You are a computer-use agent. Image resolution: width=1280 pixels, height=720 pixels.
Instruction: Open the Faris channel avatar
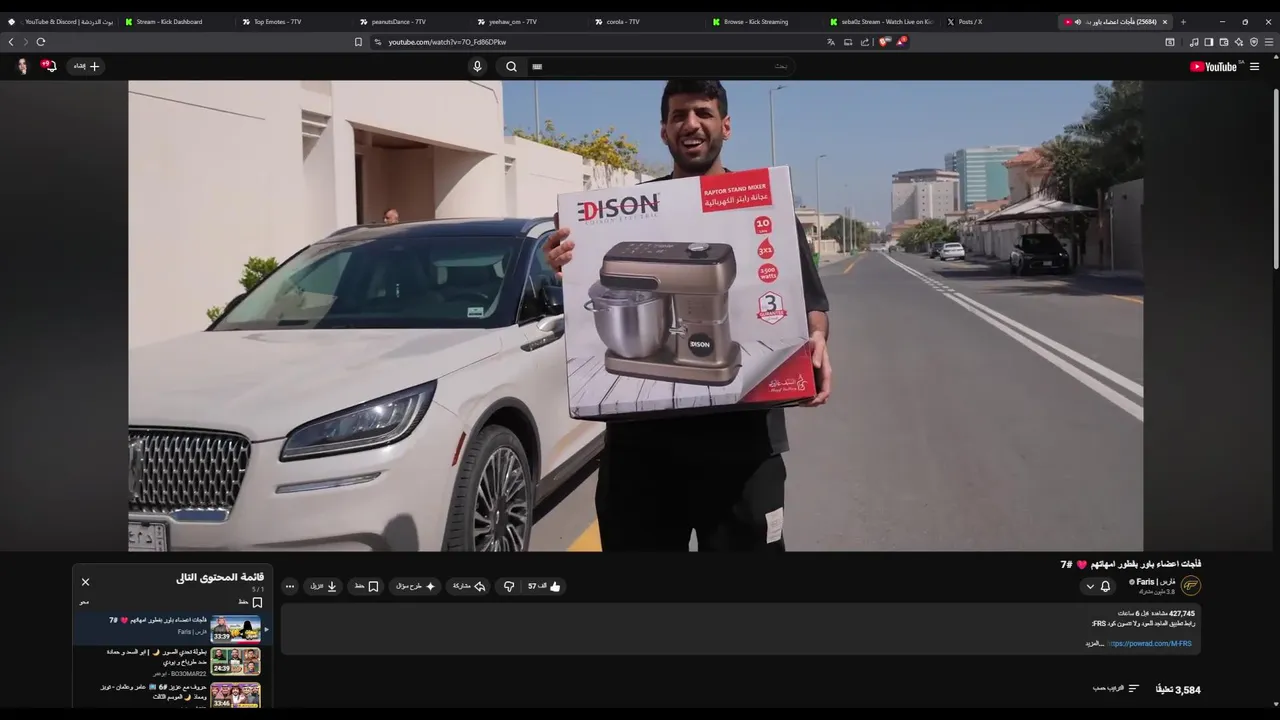point(1190,586)
